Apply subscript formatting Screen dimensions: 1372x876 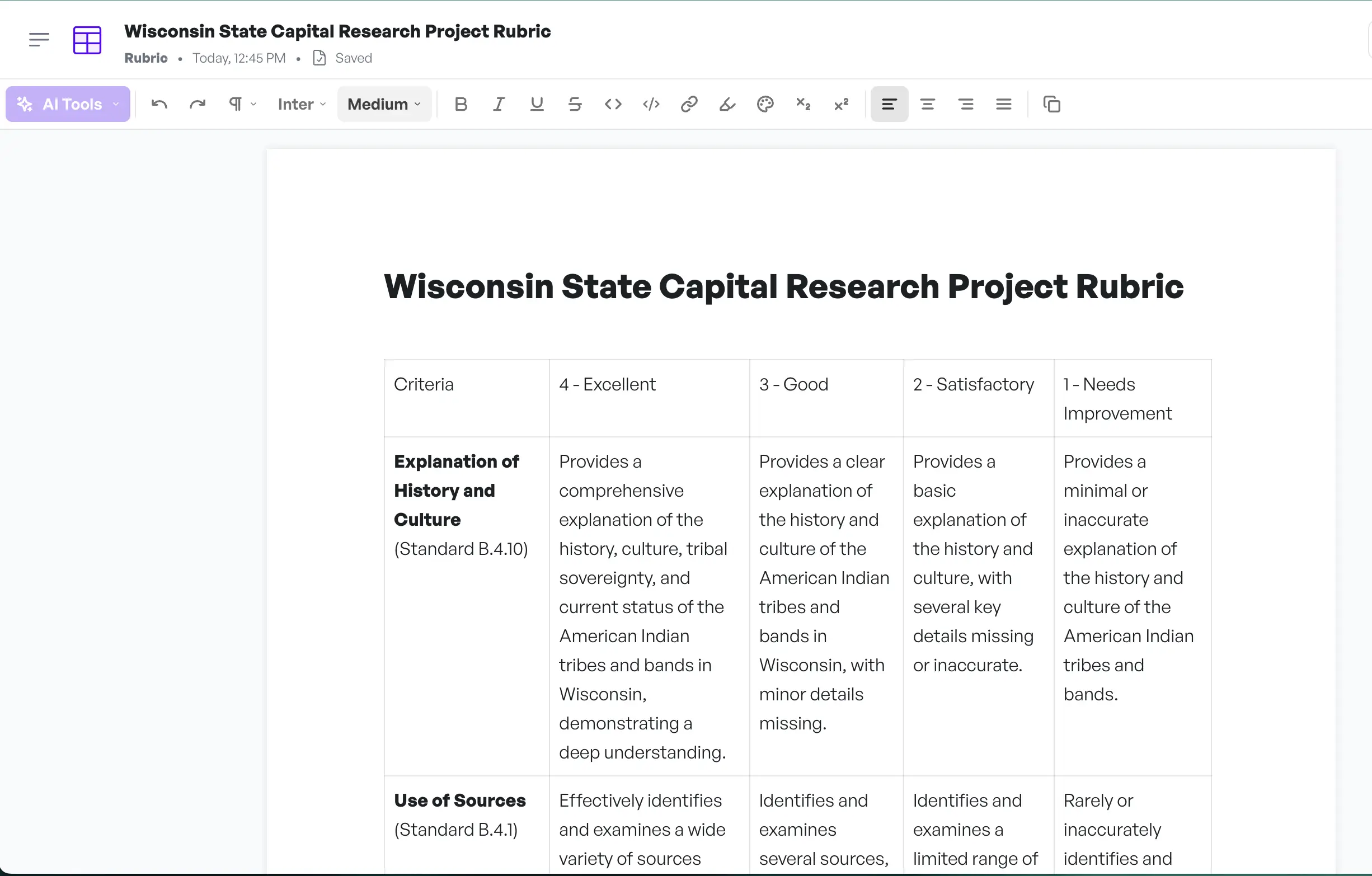[x=804, y=104]
